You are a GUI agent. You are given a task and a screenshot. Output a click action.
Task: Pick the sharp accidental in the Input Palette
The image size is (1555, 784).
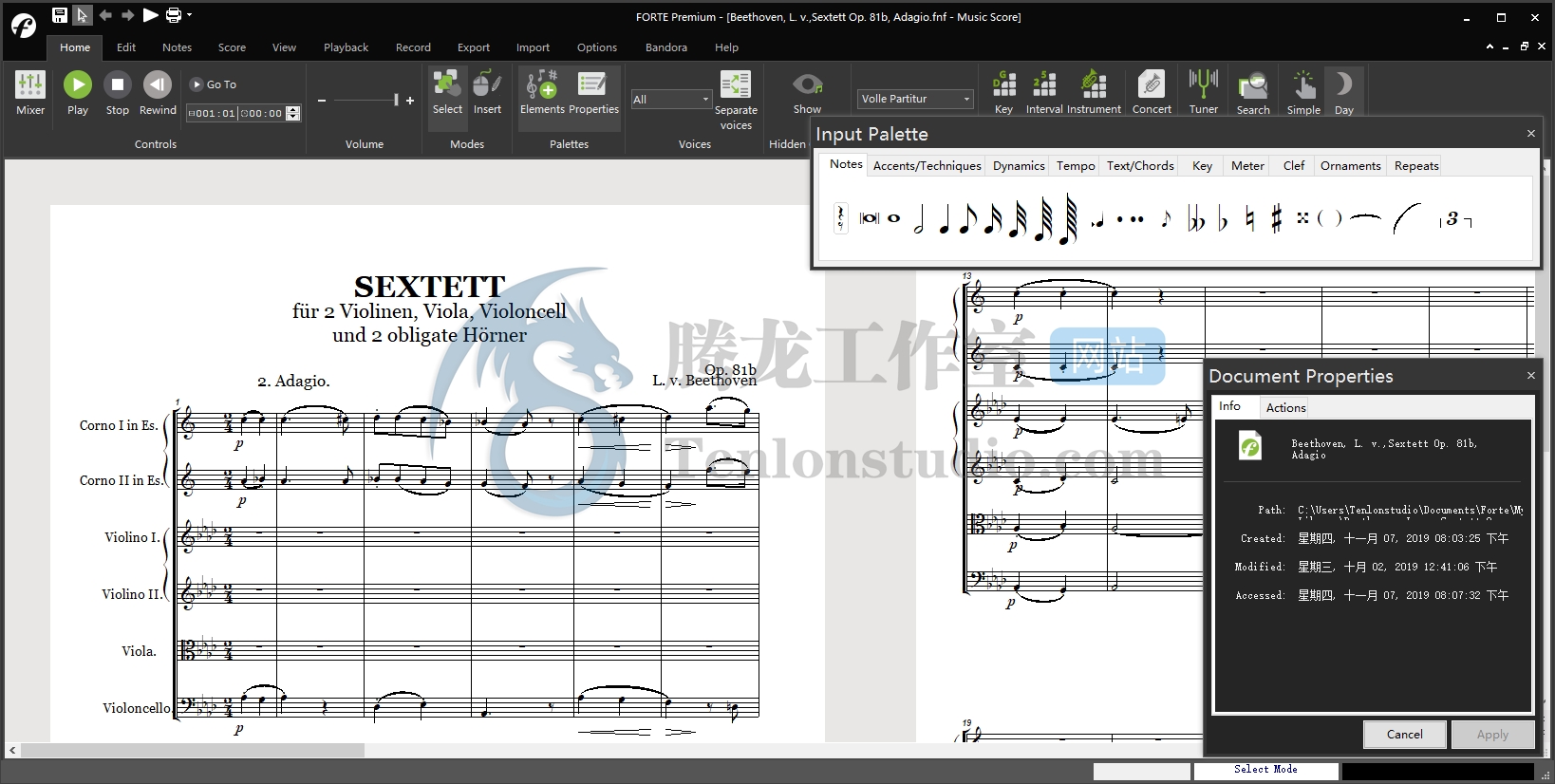pos(1276,219)
